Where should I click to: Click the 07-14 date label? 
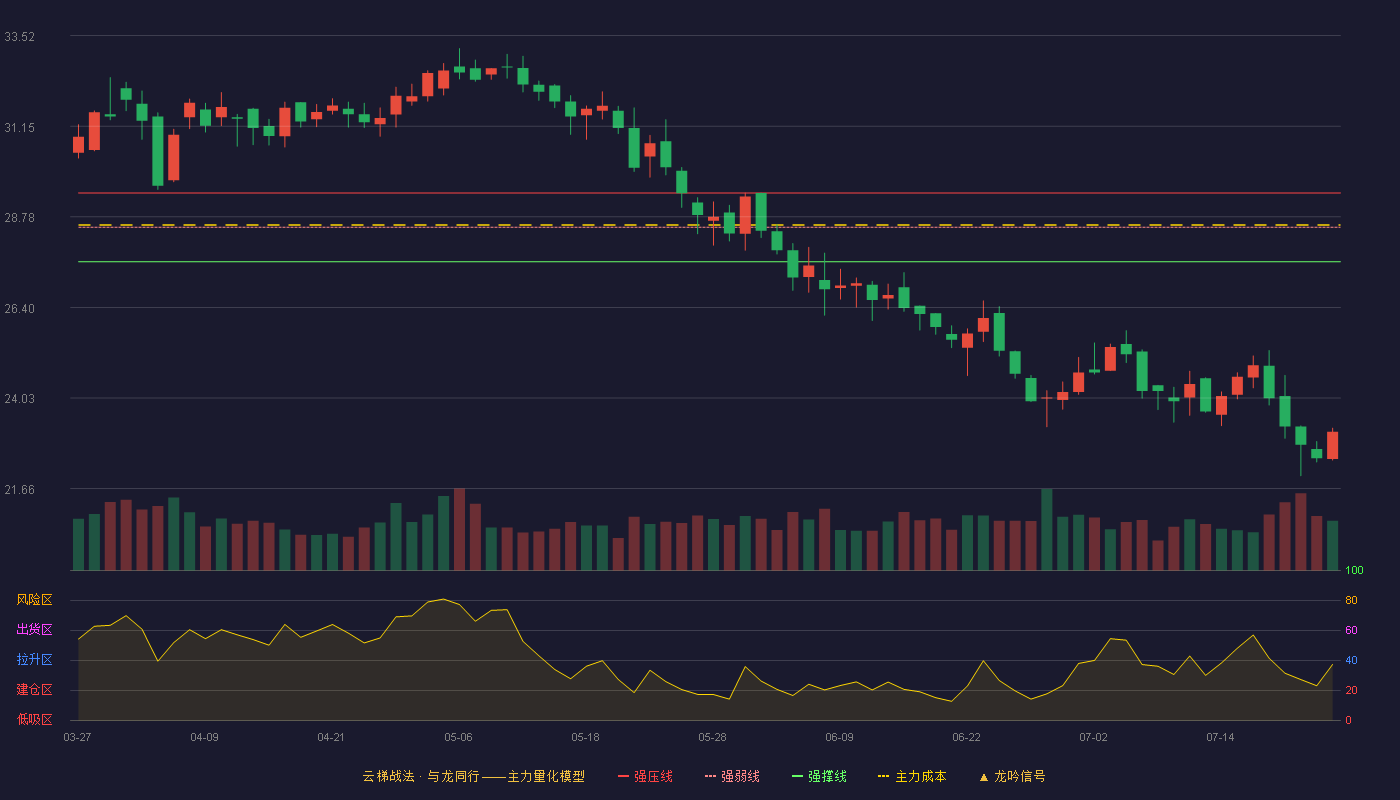coord(1220,737)
